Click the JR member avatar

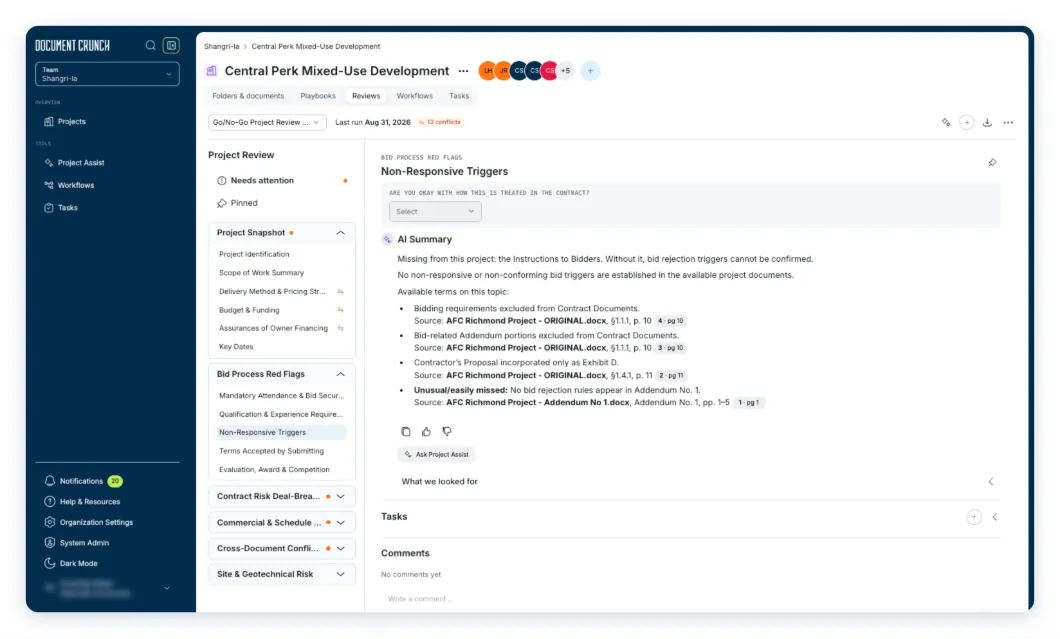(503, 71)
